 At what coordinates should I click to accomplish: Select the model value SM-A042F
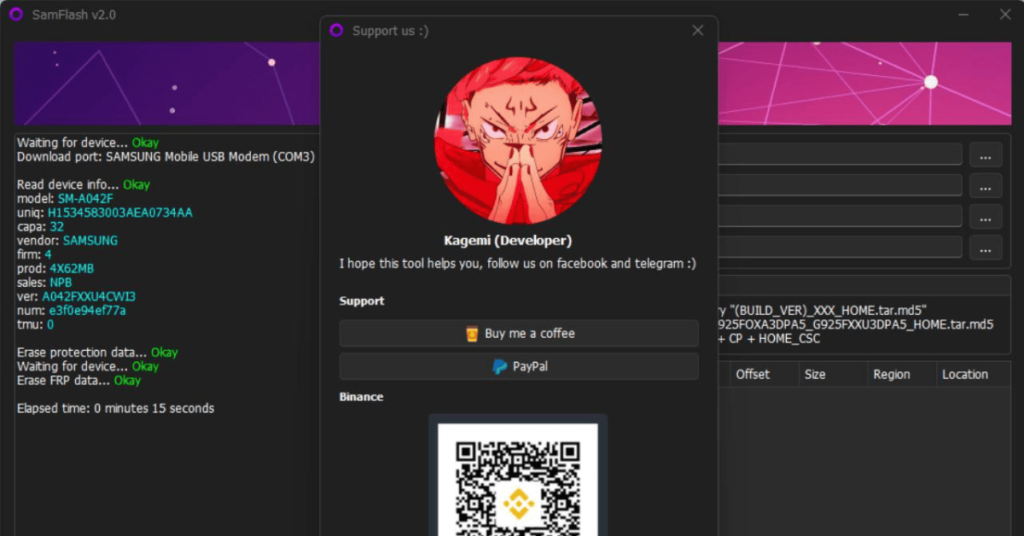pyautogui.click(x=85, y=198)
